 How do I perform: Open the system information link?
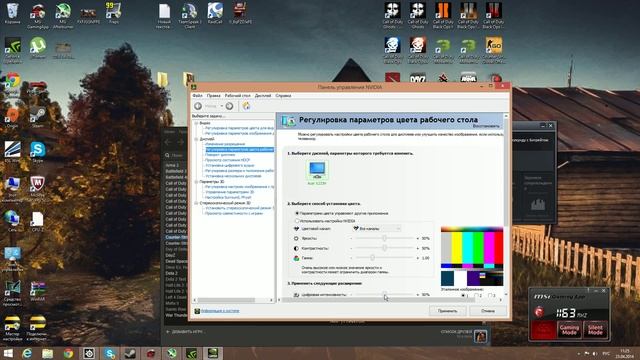[220, 311]
